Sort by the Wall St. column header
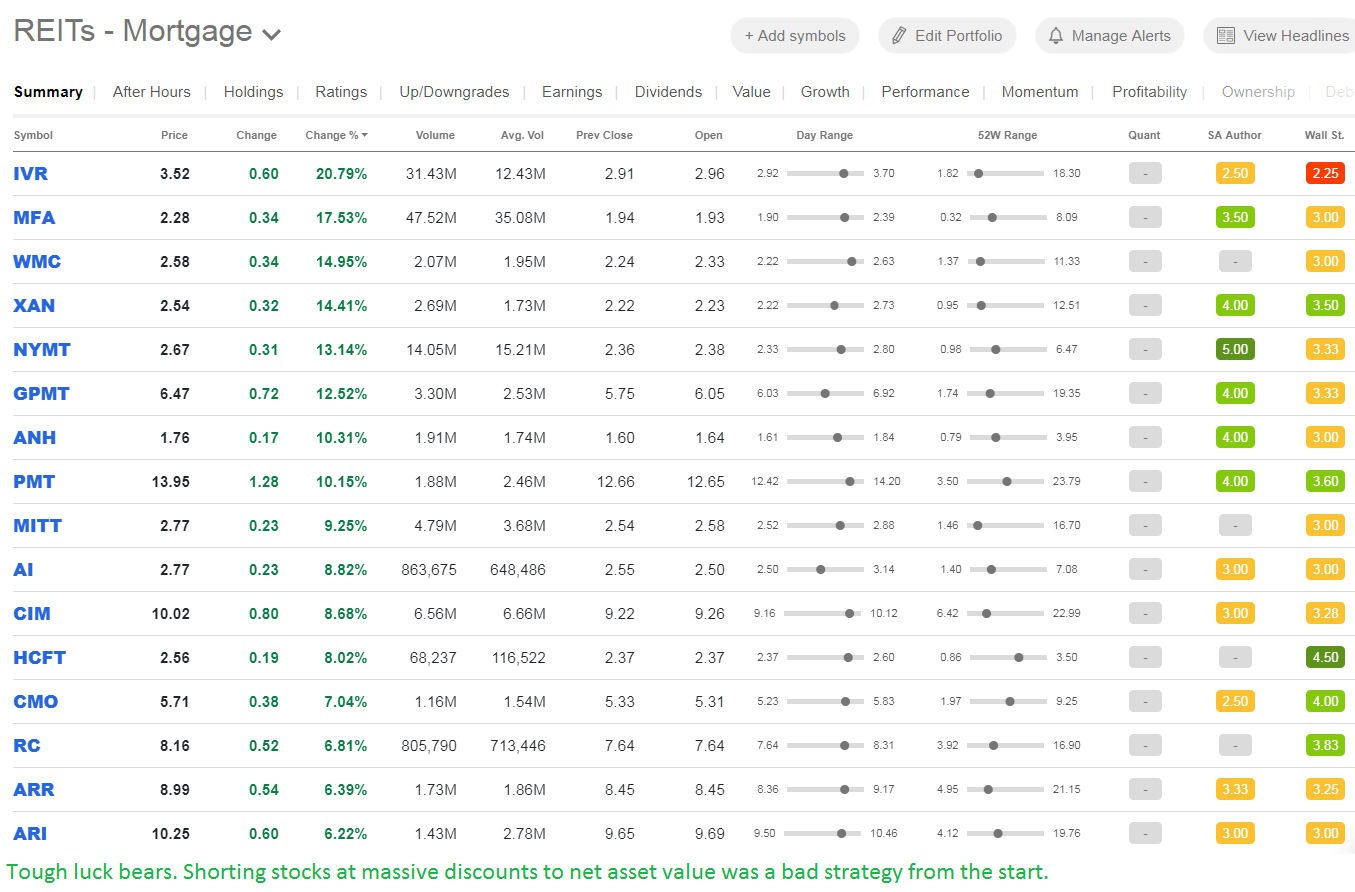Image resolution: width=1355 pixels, height=892 pixels. 1324,135
